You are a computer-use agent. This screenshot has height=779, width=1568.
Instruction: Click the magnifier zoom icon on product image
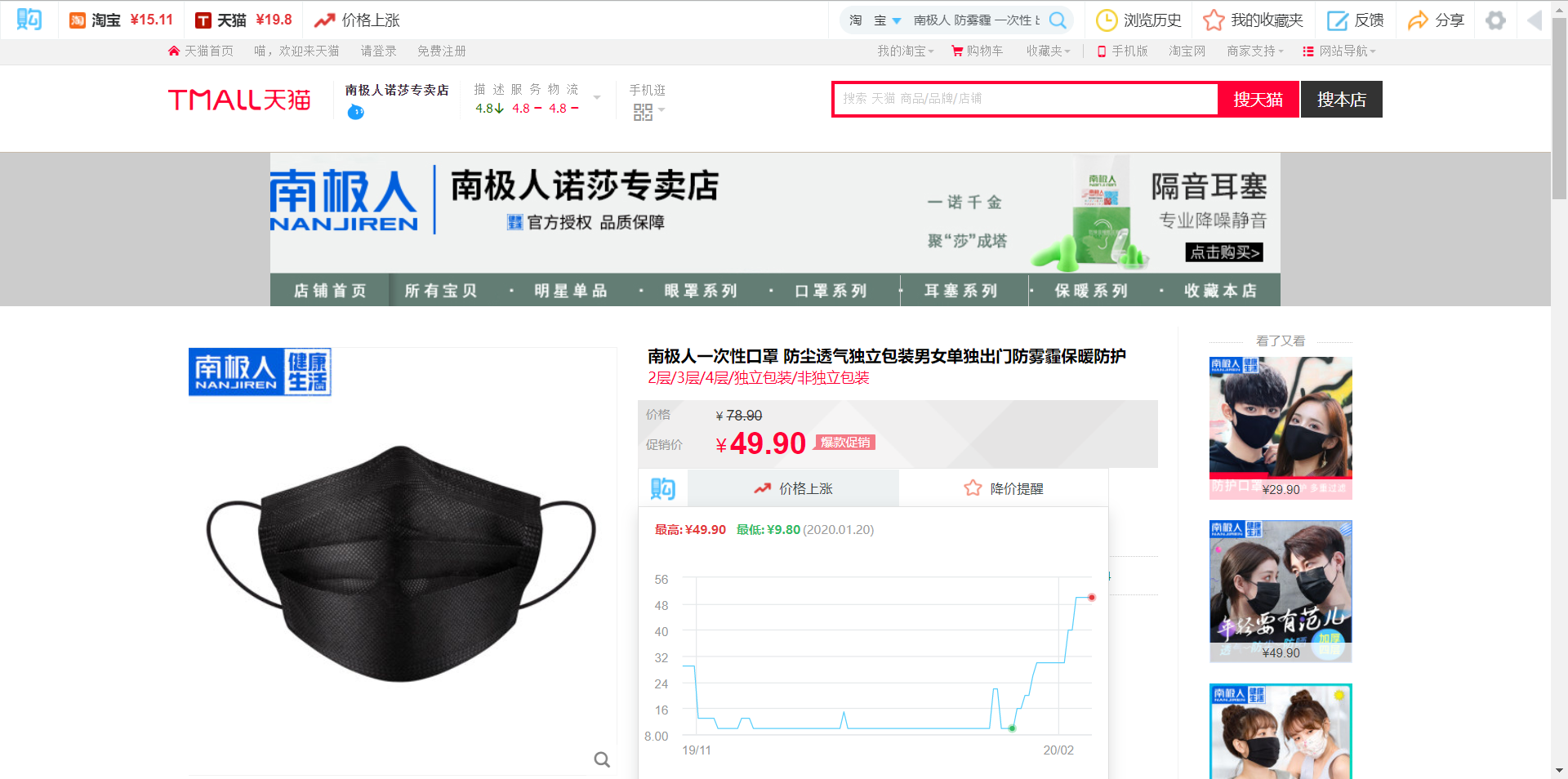pos(602,760)
